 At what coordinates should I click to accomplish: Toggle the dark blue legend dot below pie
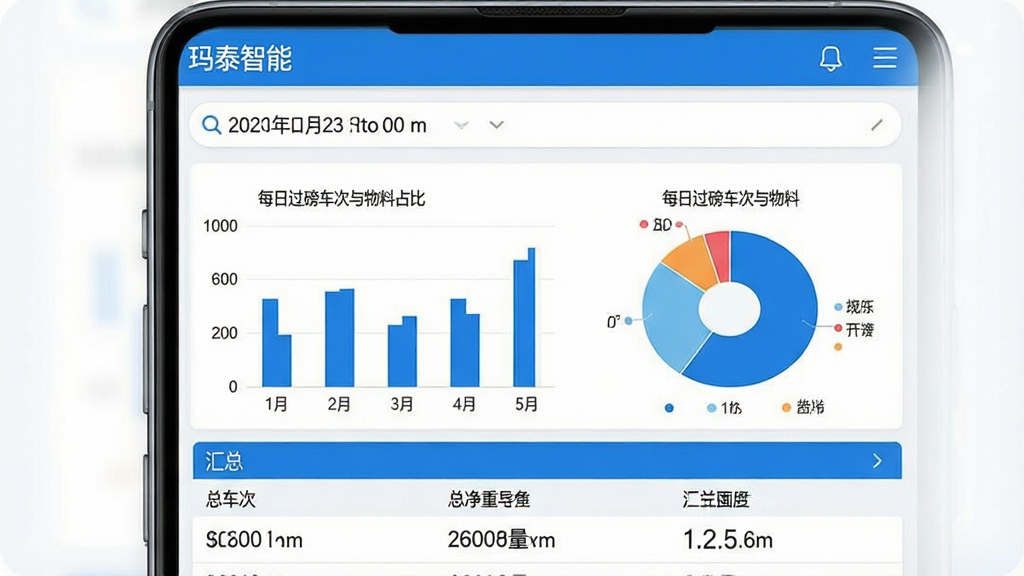coord(669,408)
